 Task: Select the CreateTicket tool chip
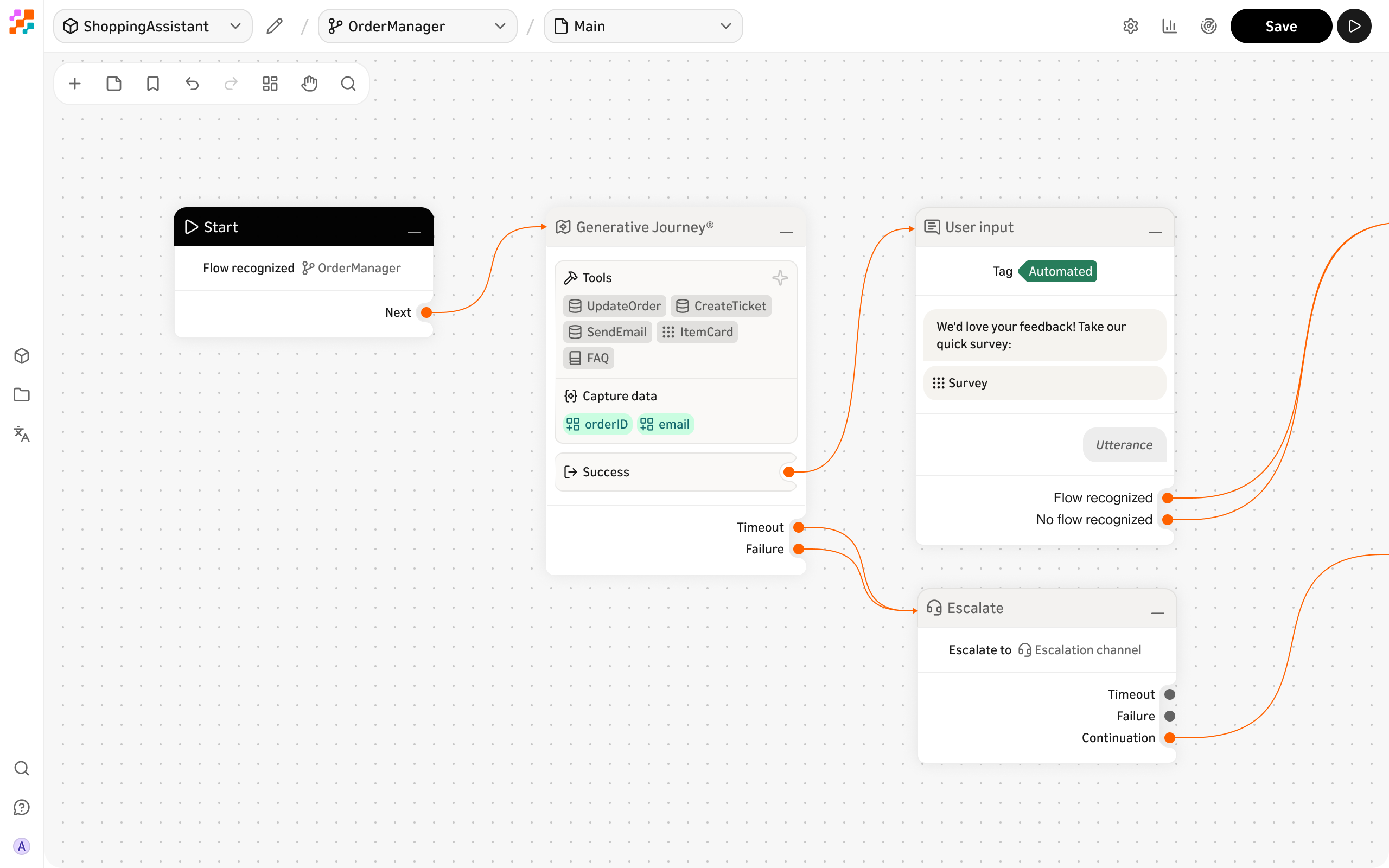721,306
